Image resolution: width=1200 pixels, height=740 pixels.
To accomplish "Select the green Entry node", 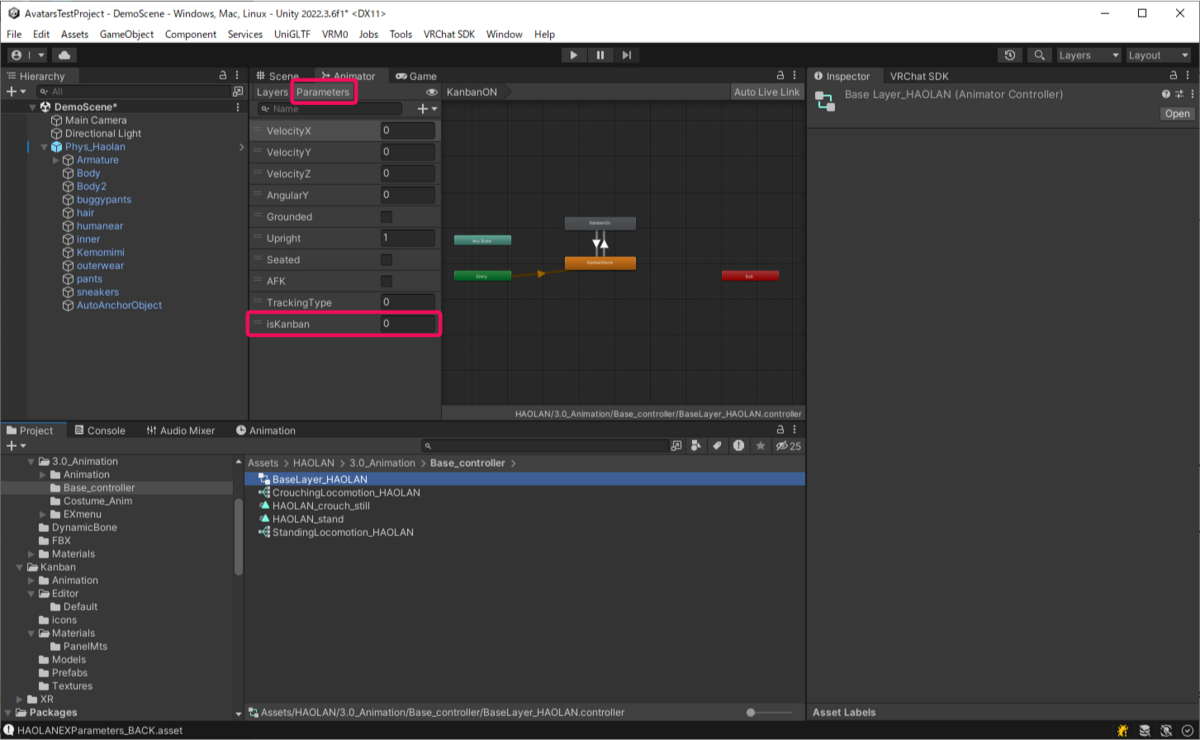I will click(x=482, y=275).
